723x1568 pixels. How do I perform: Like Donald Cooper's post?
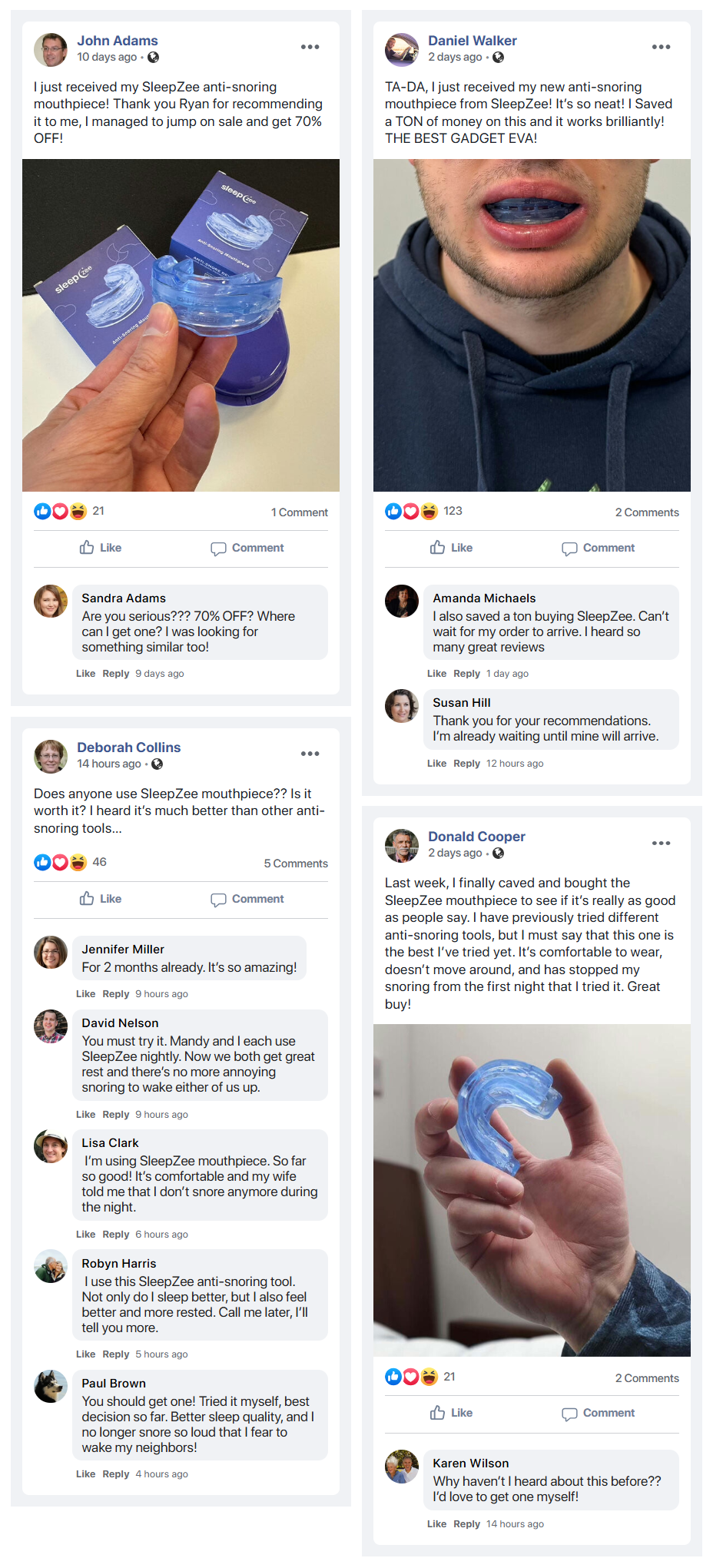[x=452, y=1413]
